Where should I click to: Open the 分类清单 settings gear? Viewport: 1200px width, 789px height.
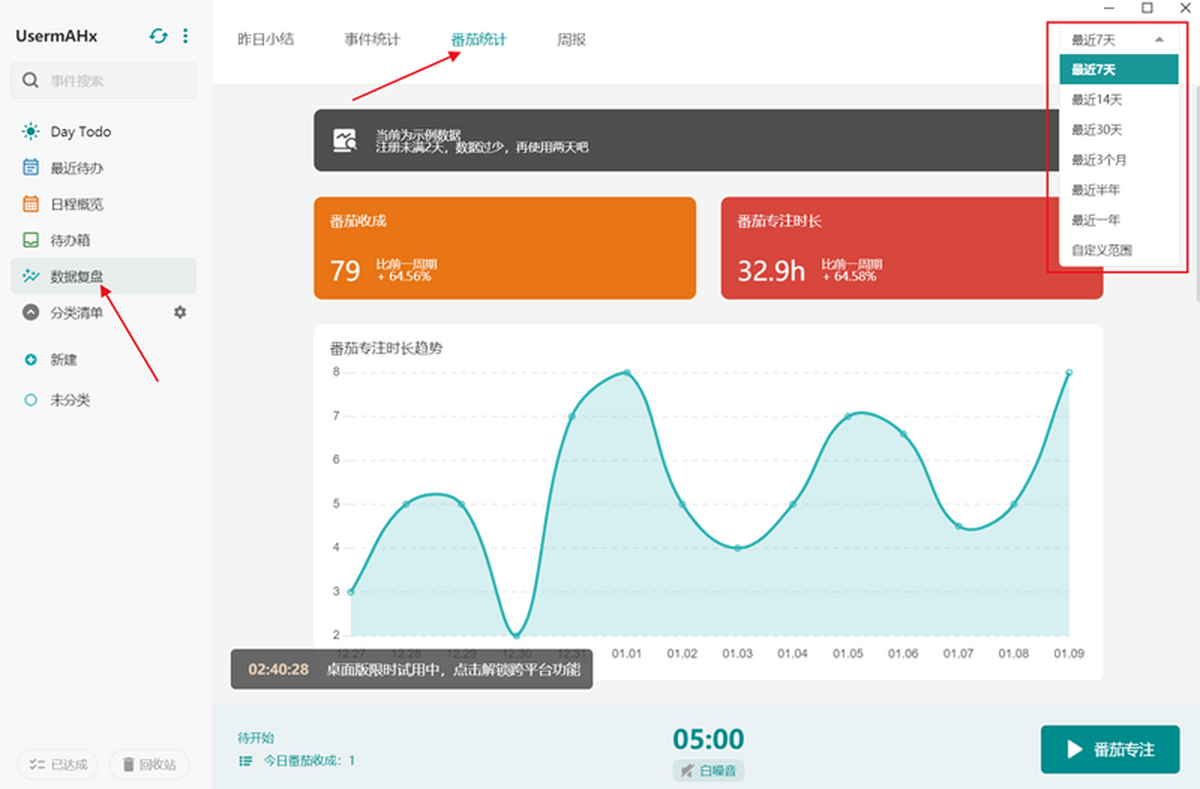pyautogui.click(x=180, y=312)
